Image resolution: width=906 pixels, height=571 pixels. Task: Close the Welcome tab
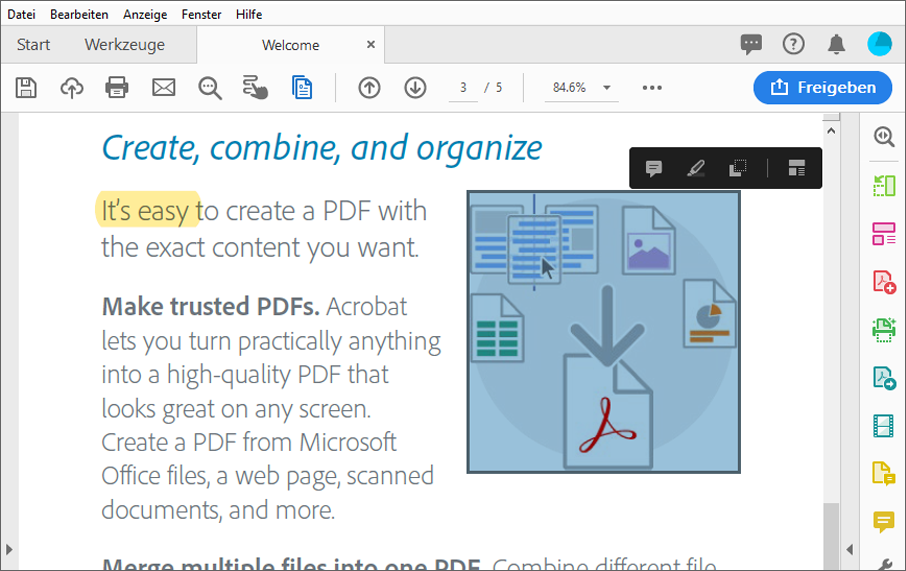371,45
